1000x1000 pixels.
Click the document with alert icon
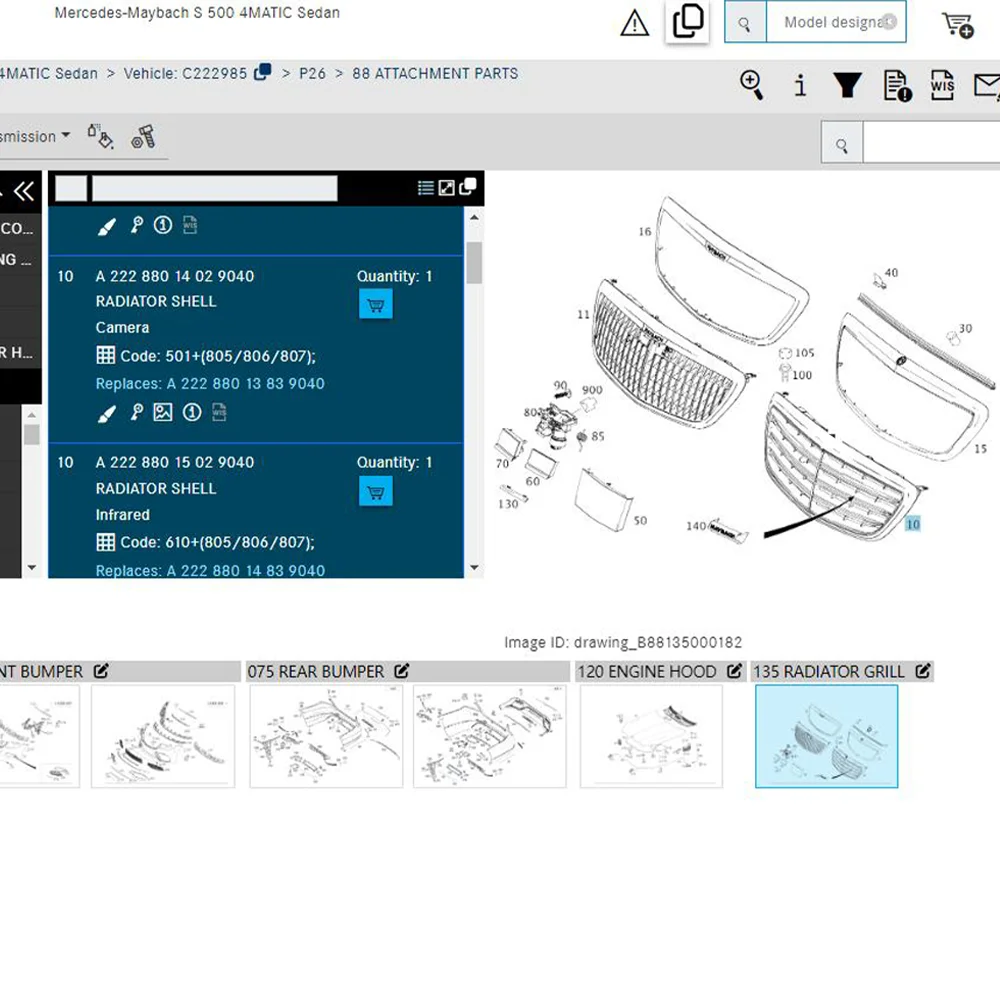coord(897,85)
